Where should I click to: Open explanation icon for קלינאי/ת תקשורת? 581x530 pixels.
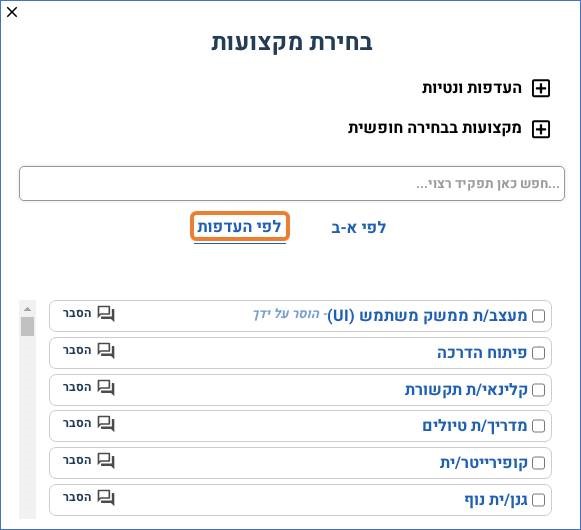pyautogui.click(x=106, y=387)
